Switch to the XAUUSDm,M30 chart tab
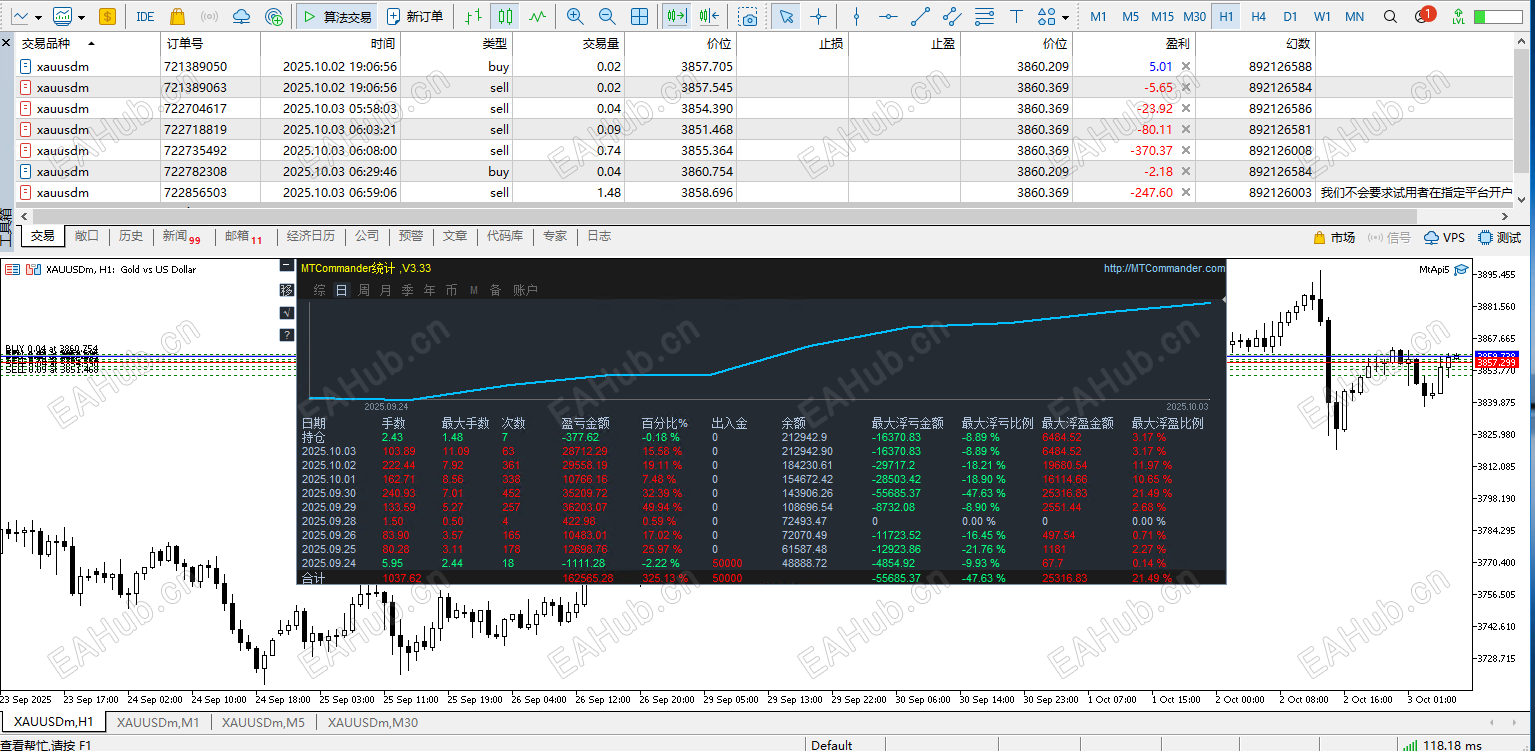 [373, 722]
